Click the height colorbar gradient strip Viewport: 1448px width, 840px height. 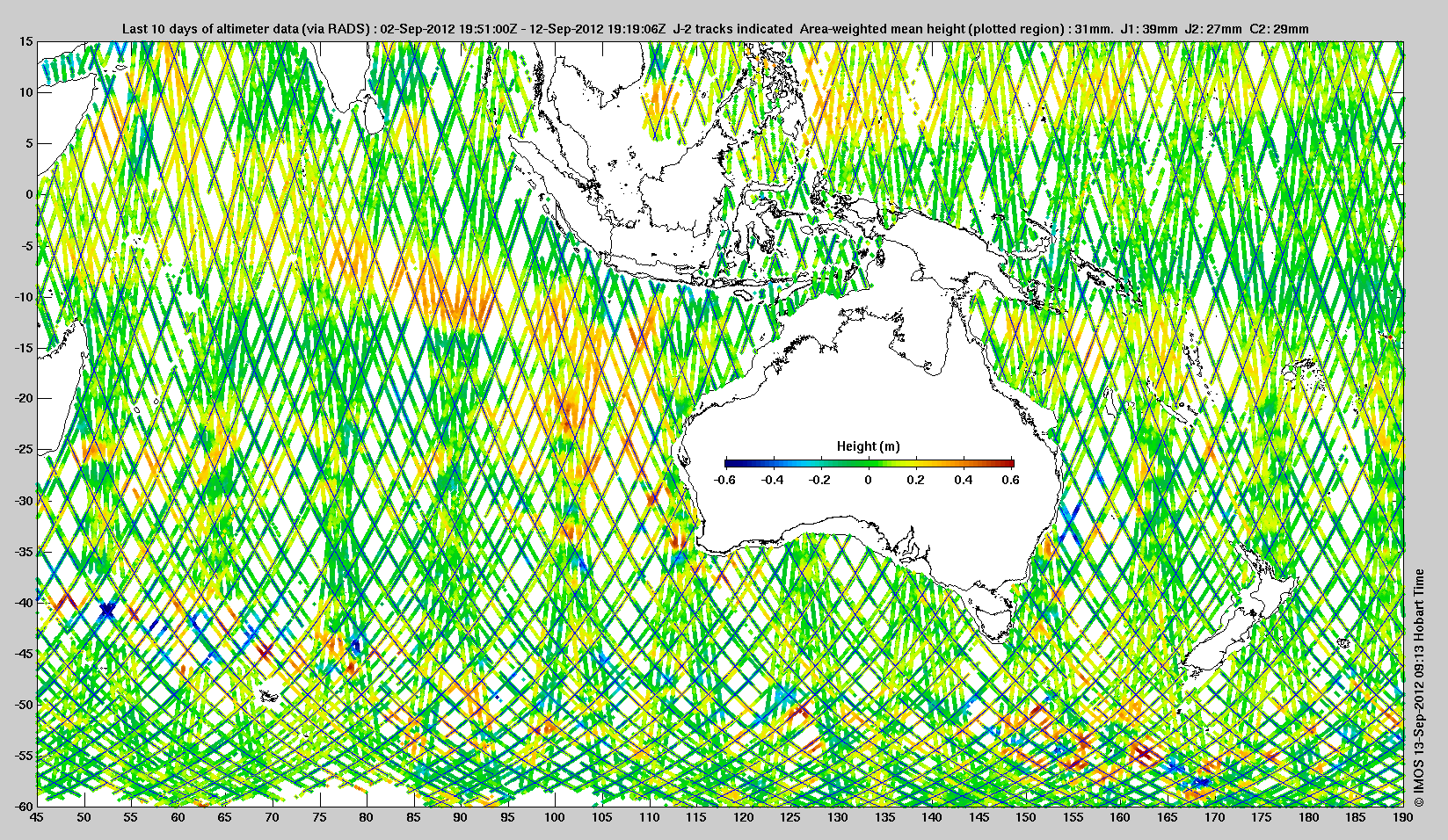pyautogui.click(x=870, y=463)
